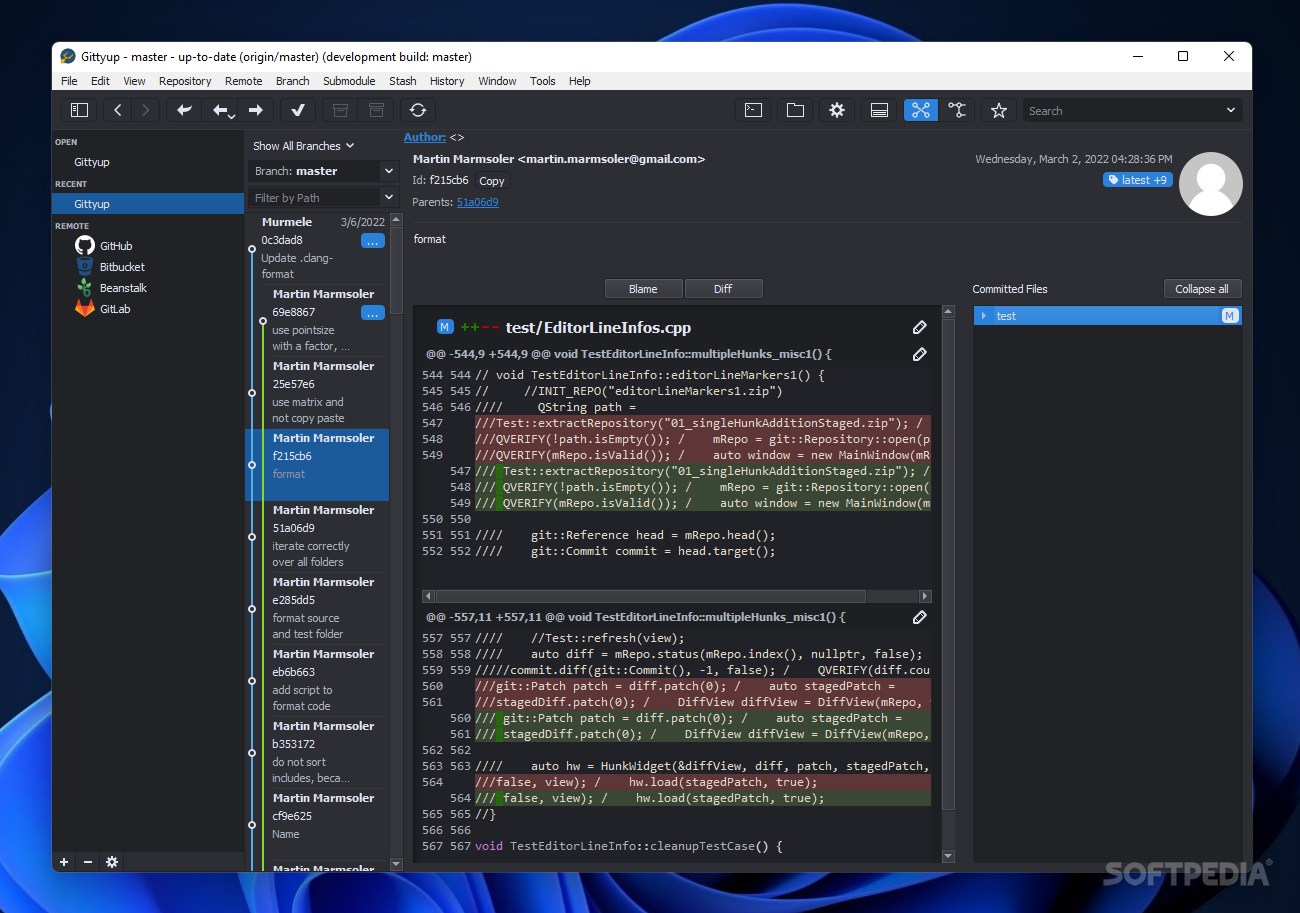Select commit 51a06d9 iterate correctly

[318, 537]
